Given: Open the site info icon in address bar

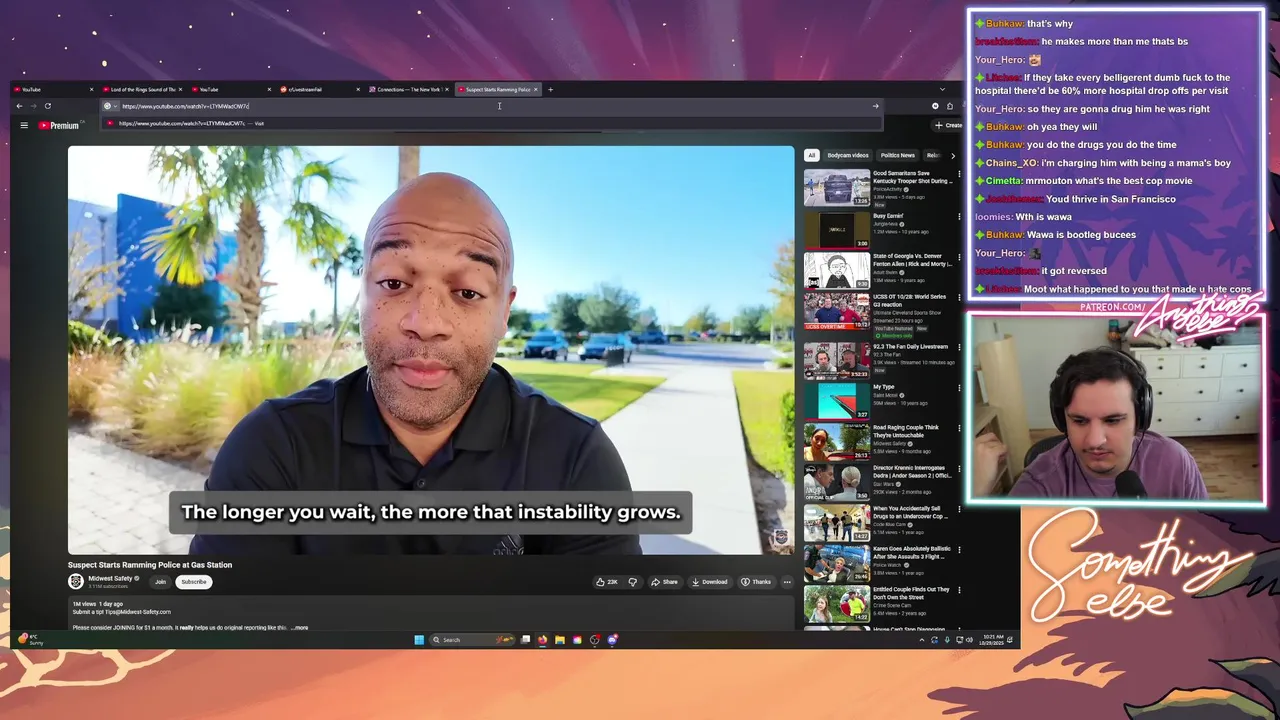Looking at the screenshot, I should [x=108, y=106].
